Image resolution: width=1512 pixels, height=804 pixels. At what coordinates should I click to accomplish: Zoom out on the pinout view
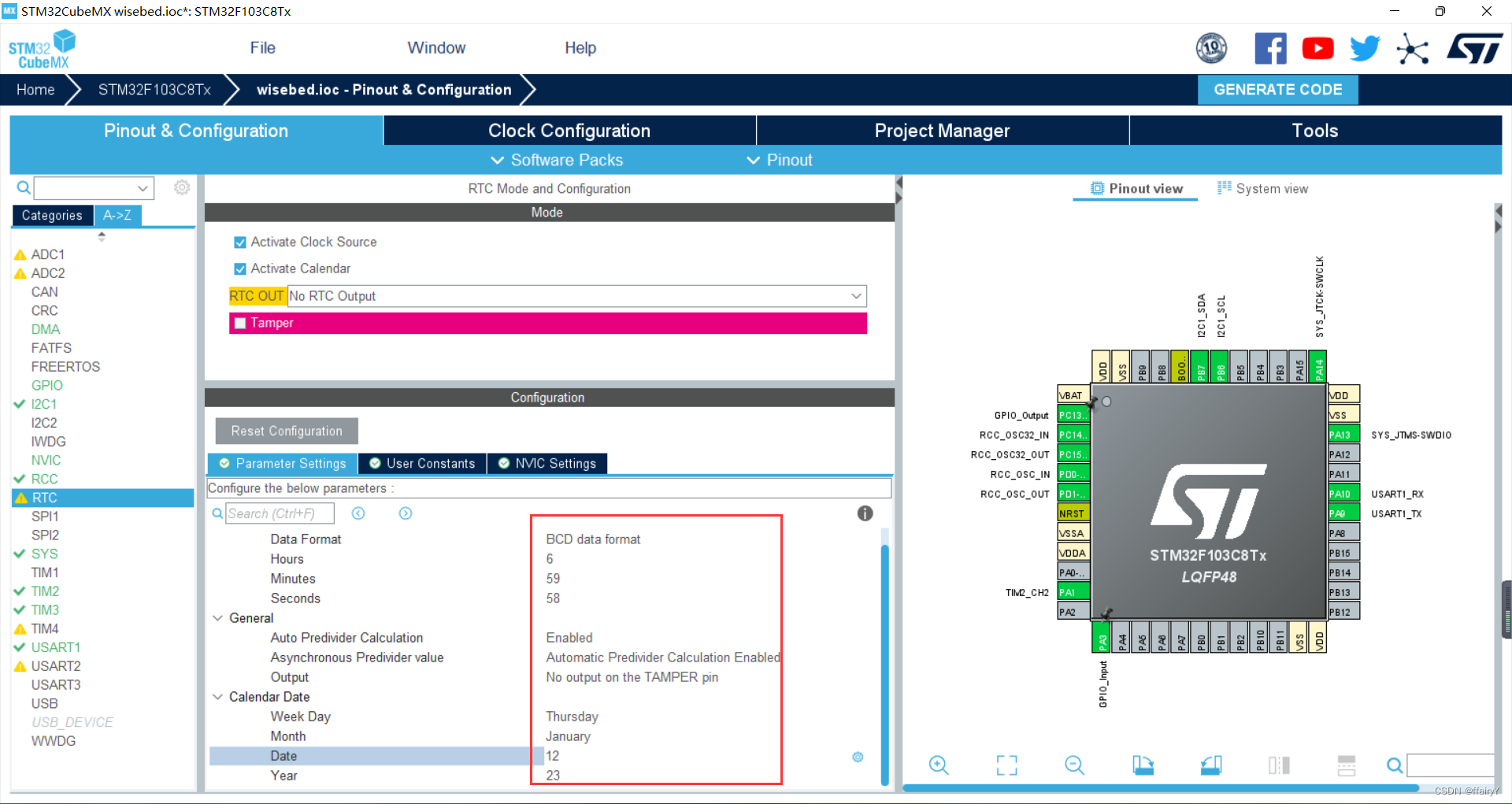tap(1074, 765)
